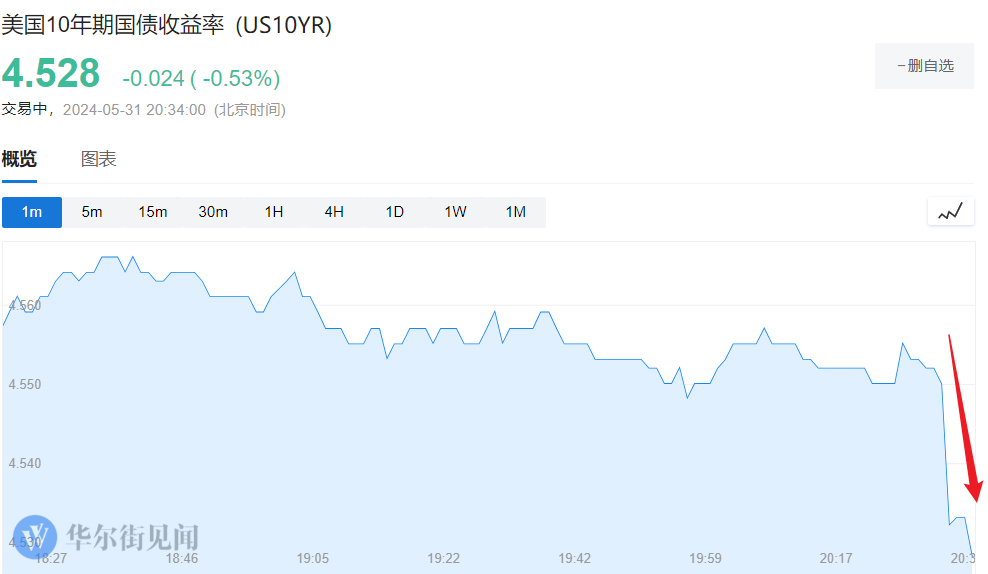Switch chart to 1H interval
Viewport: 988px width, 574px height.
(x=274, y=212)
